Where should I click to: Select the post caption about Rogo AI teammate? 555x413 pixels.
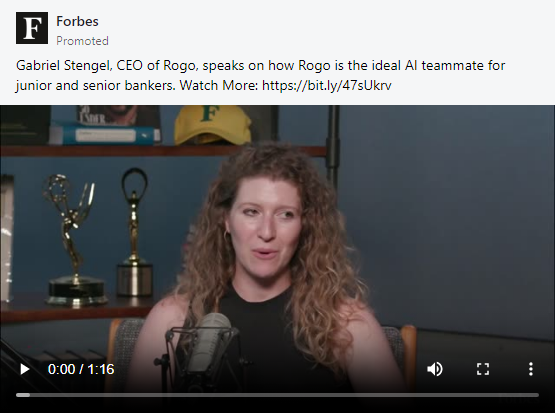pyautogui.click(x=261, y=75)
